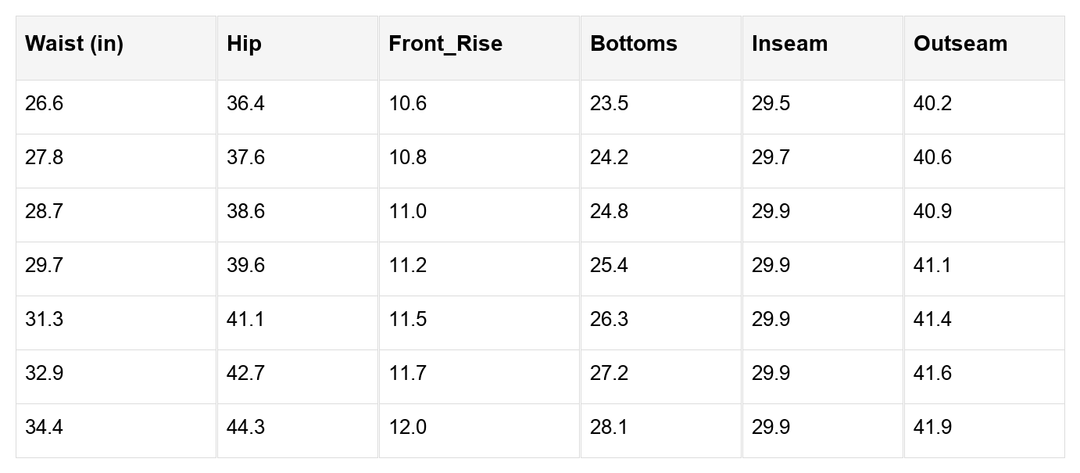1080x473 pixels.
Task: Select inseam cell showing 29.5
Action: coord(771,104)
